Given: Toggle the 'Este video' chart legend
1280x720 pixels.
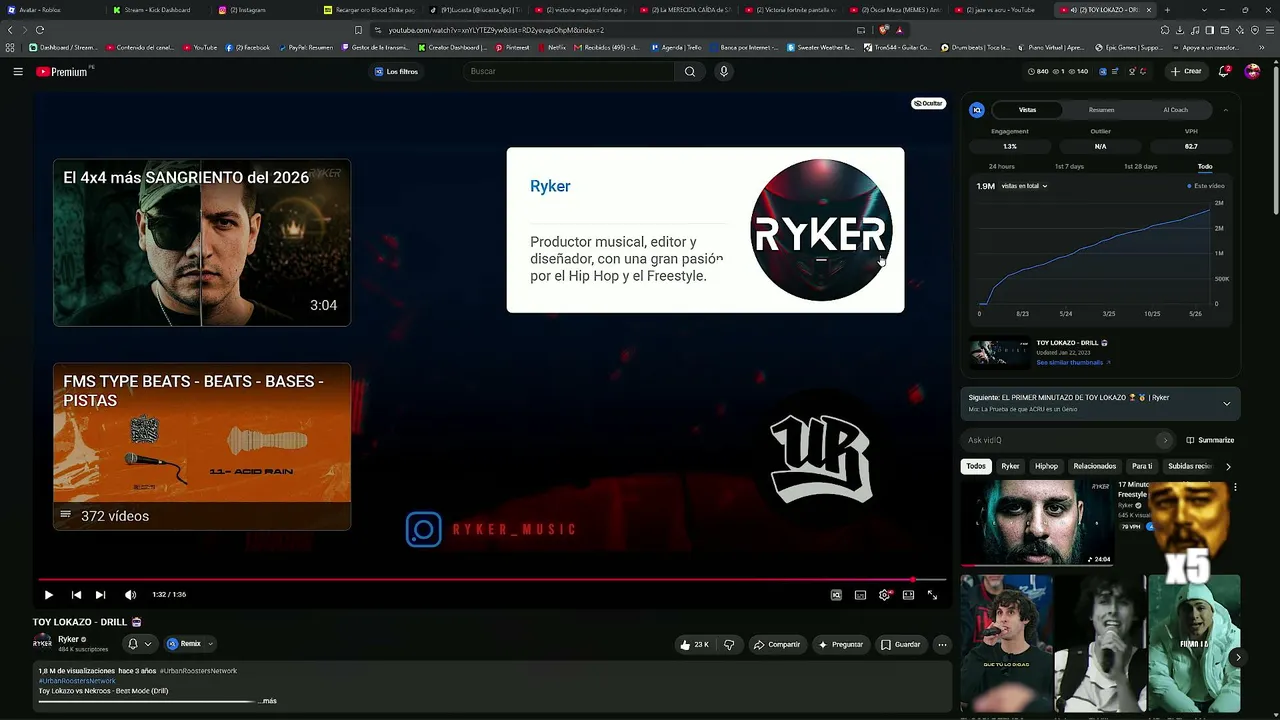Looking at the screenshot, I should 1206,186.
